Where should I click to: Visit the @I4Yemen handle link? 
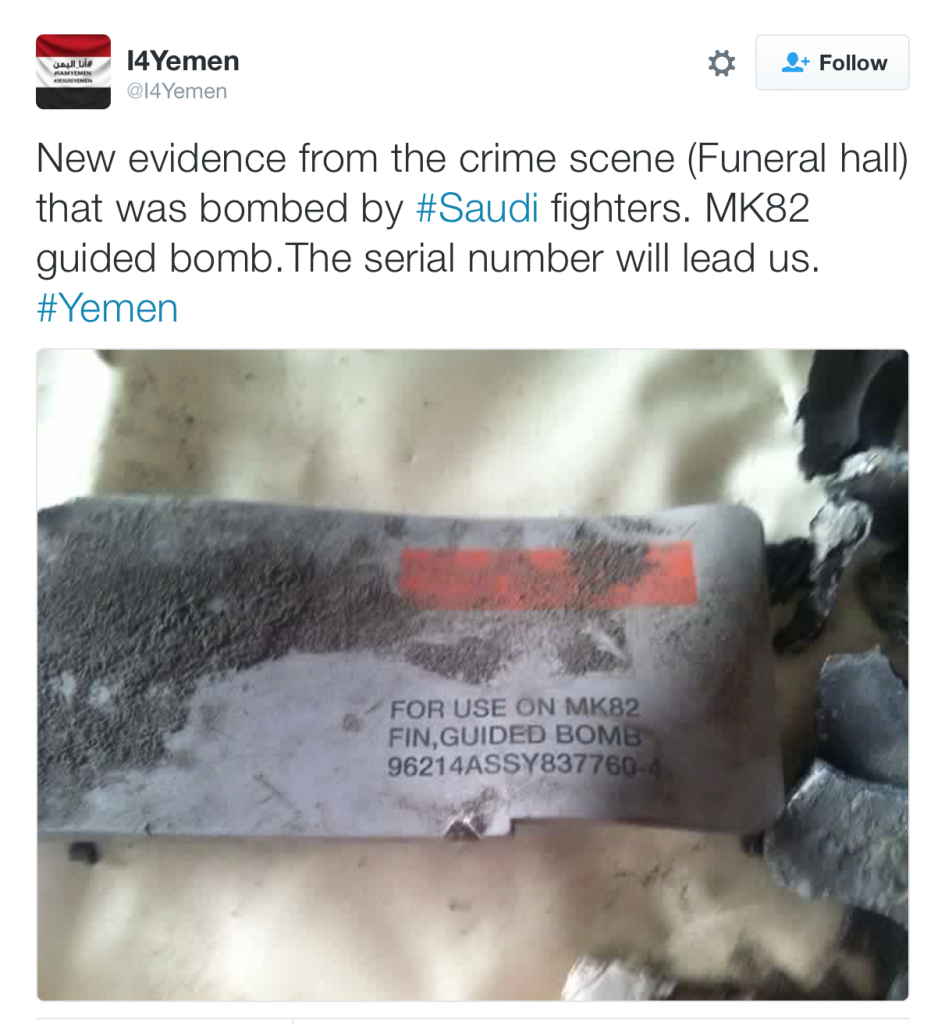coord(177,91)
